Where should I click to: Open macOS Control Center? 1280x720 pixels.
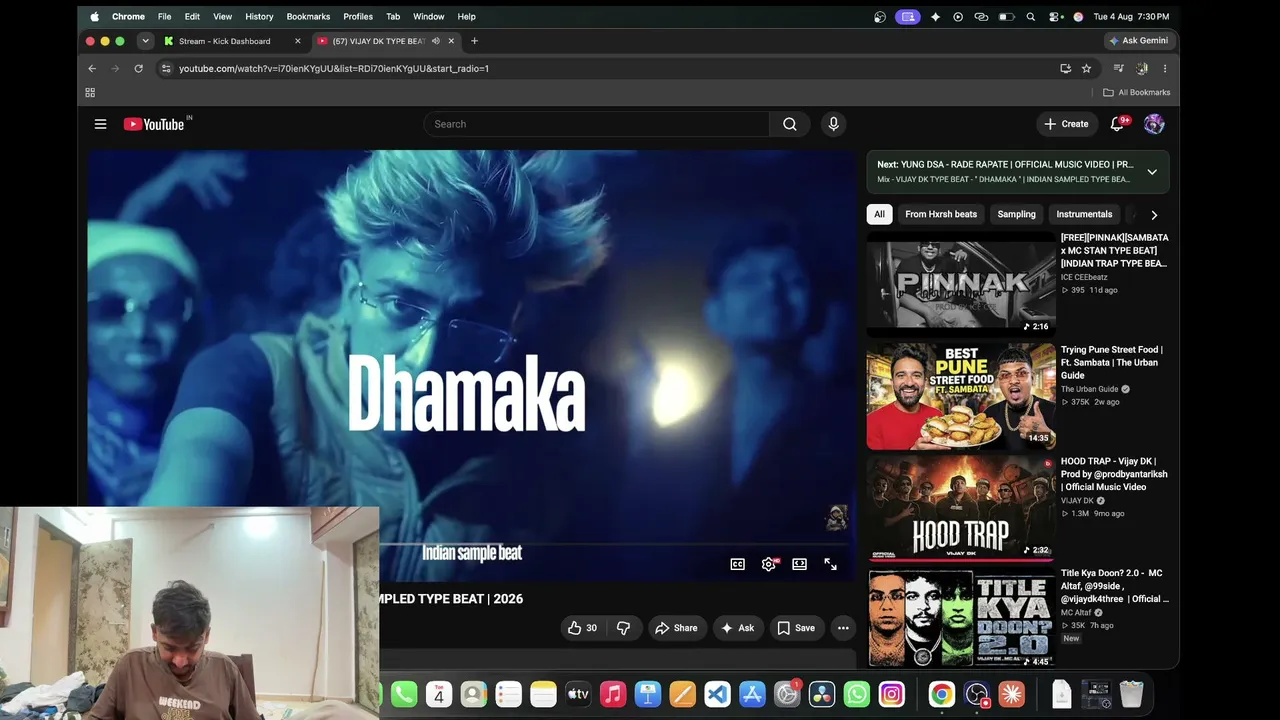point(1056,16)
